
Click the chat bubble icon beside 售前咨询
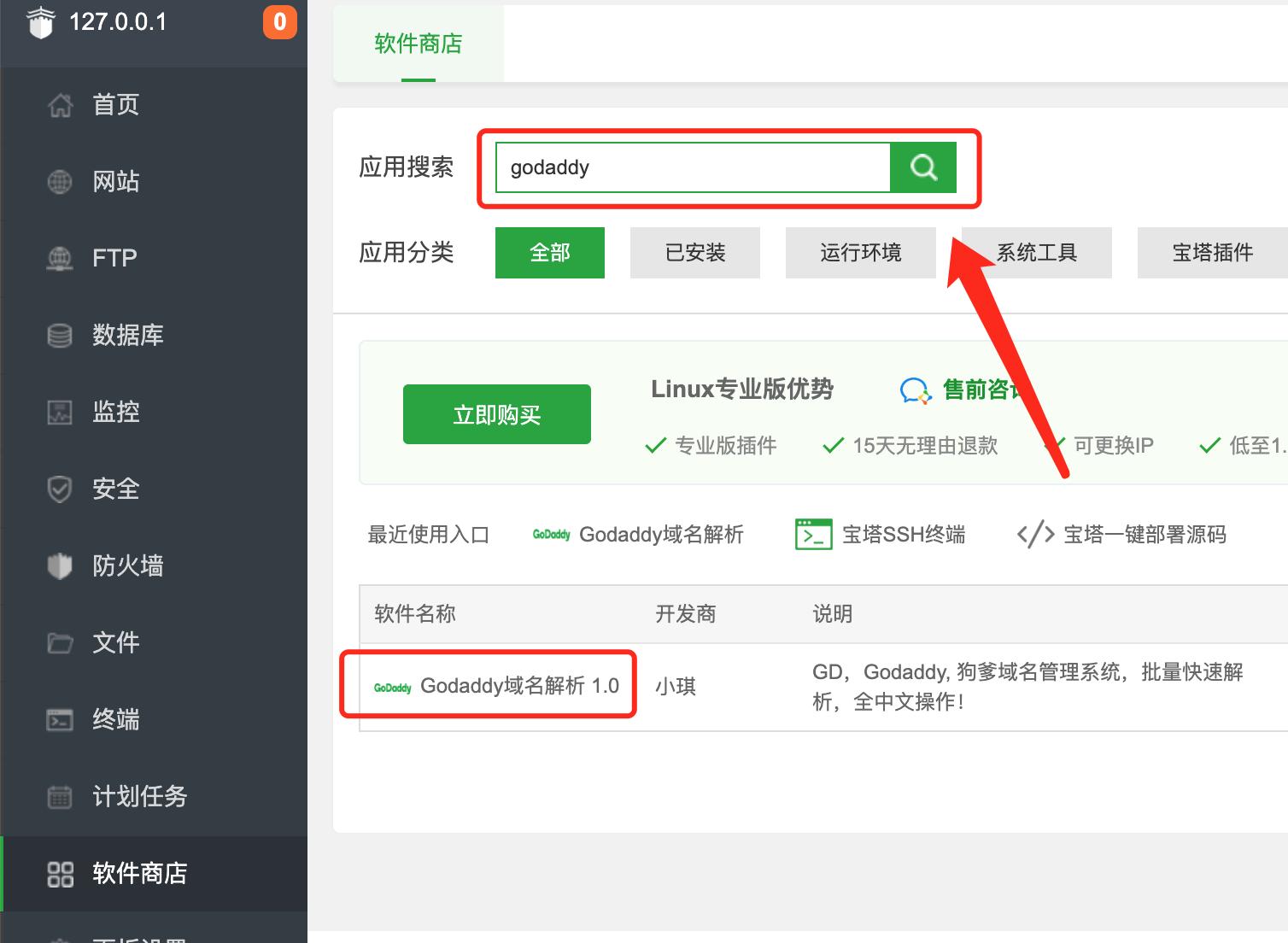pos(916,391)
